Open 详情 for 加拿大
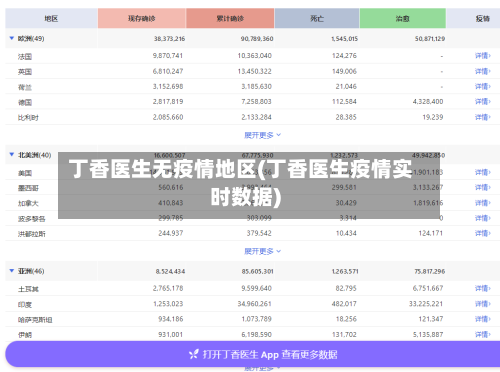500x372 pixels. 483,203
